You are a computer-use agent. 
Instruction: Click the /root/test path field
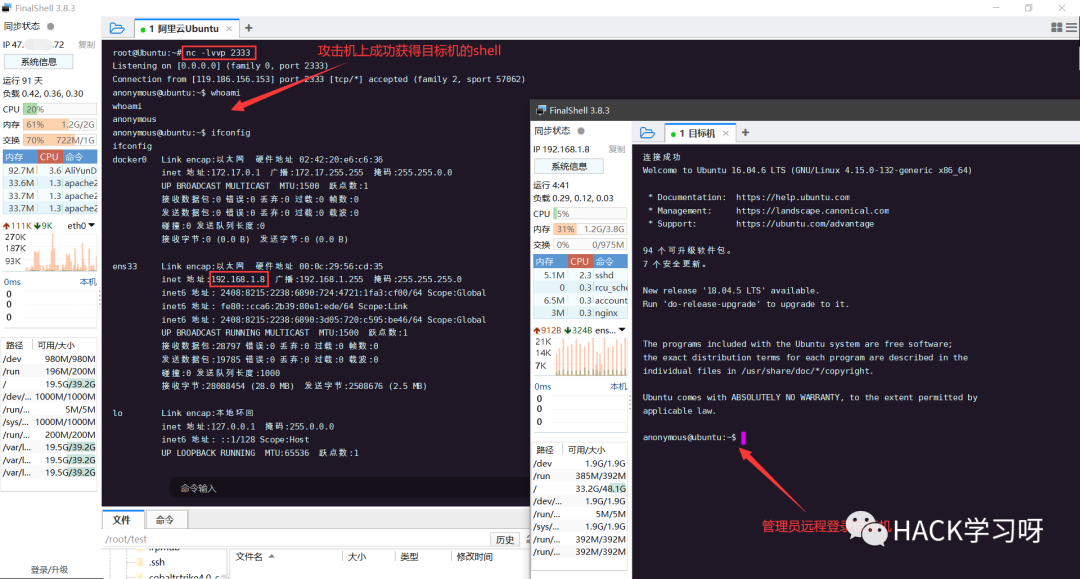tap(296, 539)
